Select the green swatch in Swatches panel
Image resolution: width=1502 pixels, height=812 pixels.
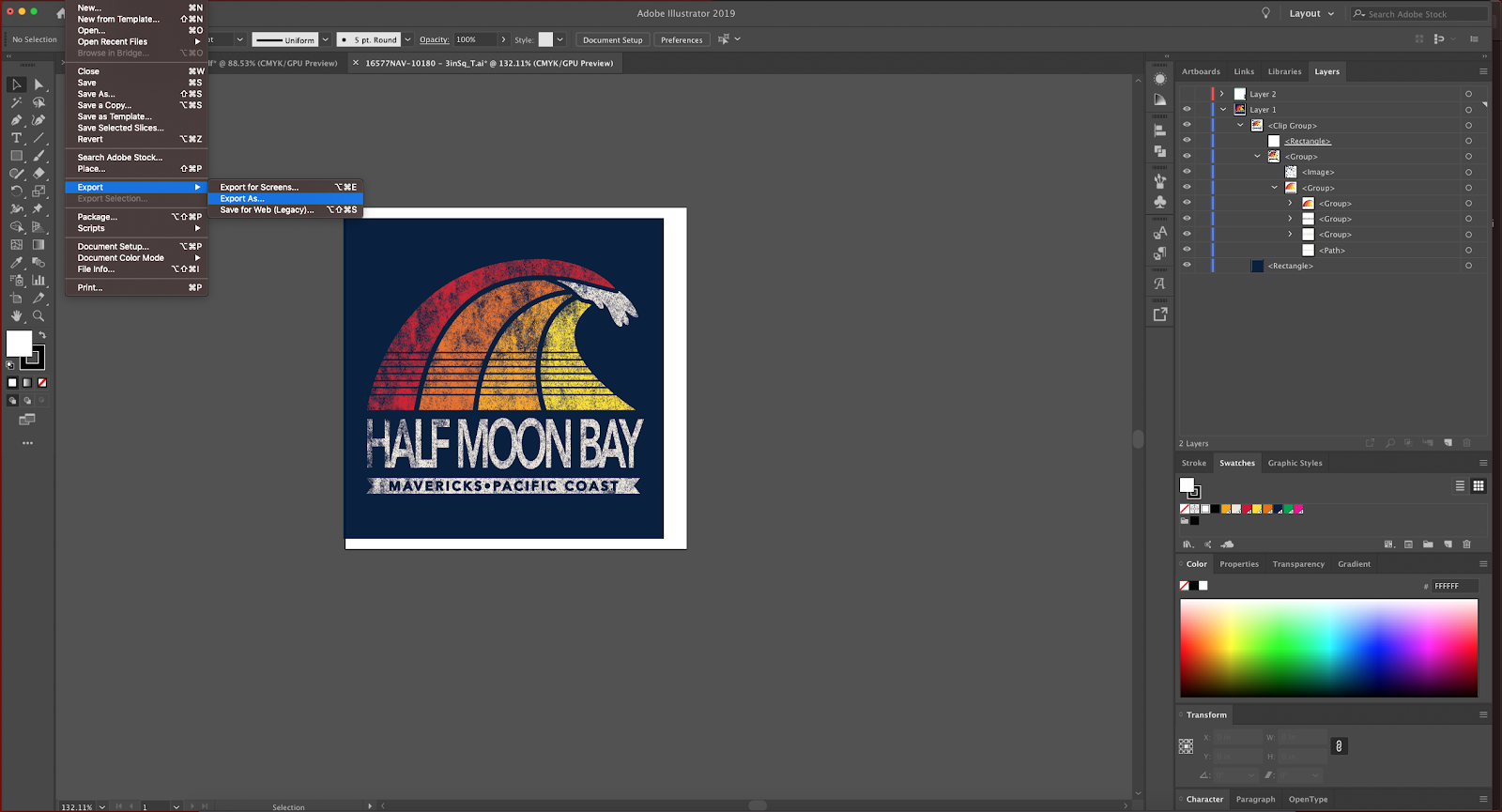pos(1289,509)
